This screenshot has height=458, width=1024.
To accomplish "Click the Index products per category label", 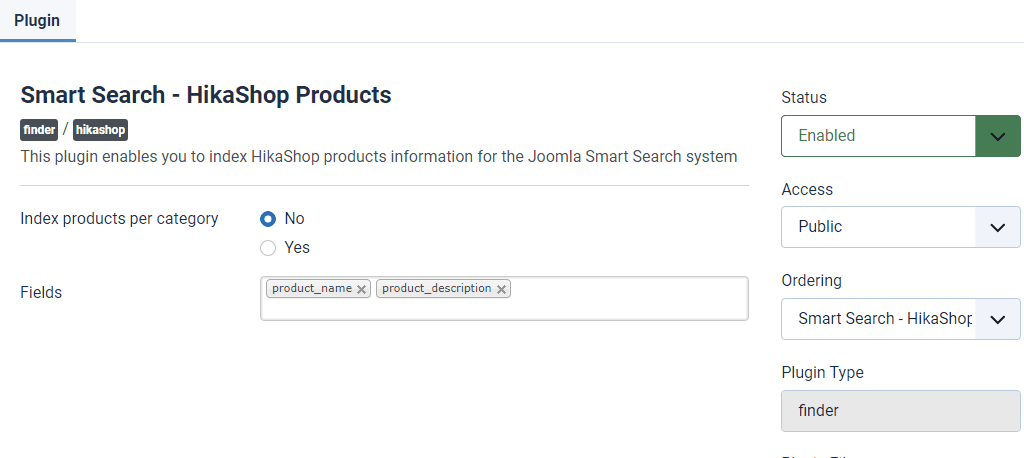I will 120,218.
